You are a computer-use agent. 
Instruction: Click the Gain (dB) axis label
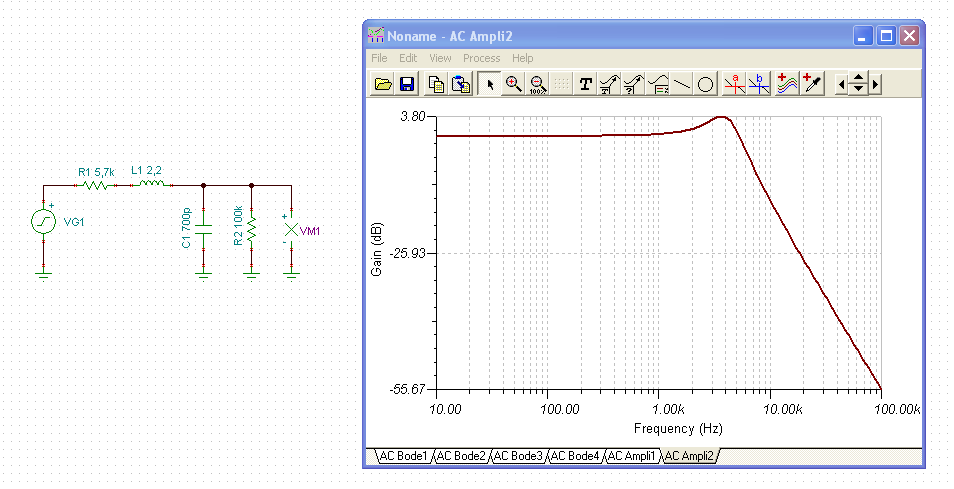377,249
